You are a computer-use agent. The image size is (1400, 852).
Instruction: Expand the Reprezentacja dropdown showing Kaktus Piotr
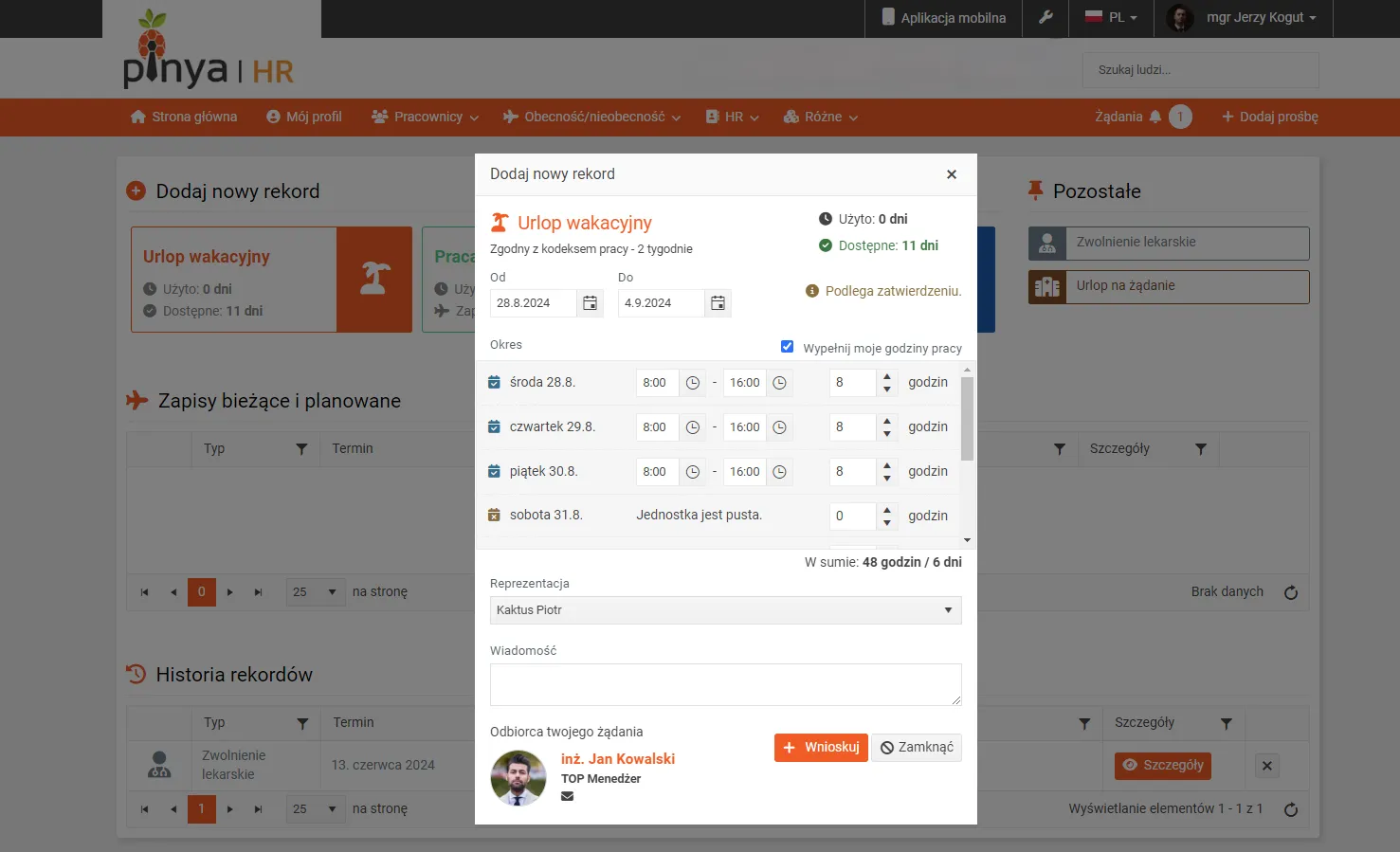pyautogui.click(x=725, y=610)
